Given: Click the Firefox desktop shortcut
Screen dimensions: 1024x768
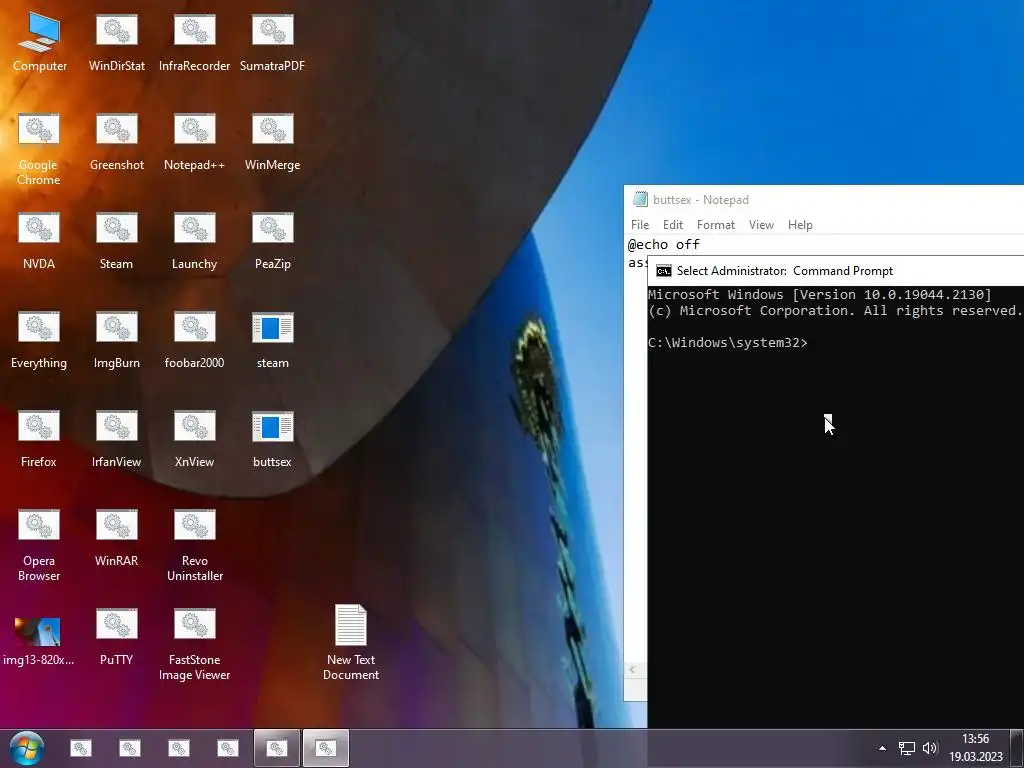Looking at the screenshot, I should click(39, 439).
